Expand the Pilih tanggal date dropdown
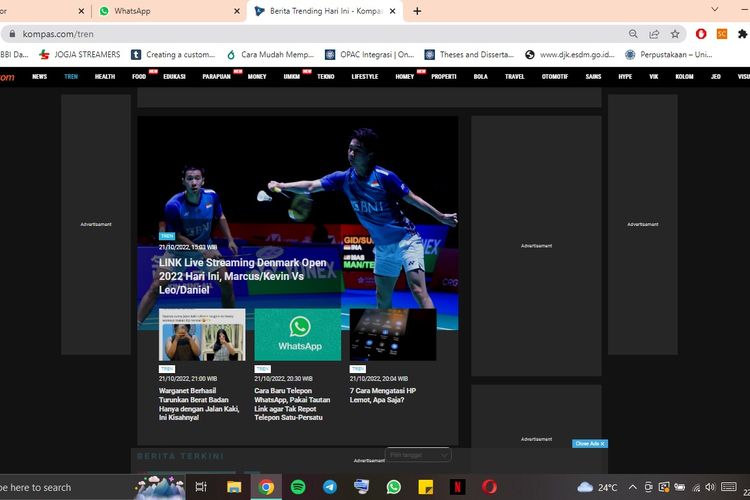Screen dimensions: 750x500 (419, 455)
